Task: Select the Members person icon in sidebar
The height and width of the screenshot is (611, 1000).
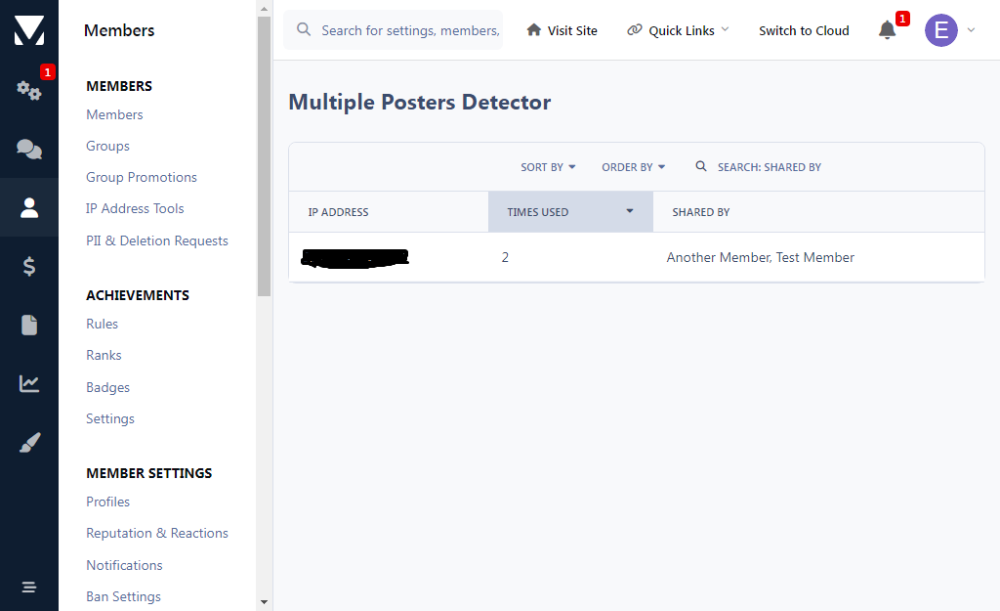Action: [x=29, y=208]
